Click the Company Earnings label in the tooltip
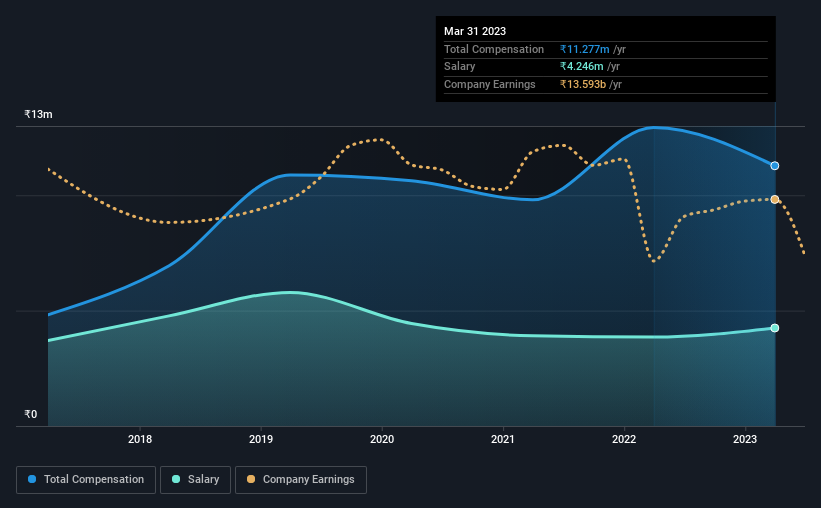This screenshot has height=508, width=821. (490, 84)
